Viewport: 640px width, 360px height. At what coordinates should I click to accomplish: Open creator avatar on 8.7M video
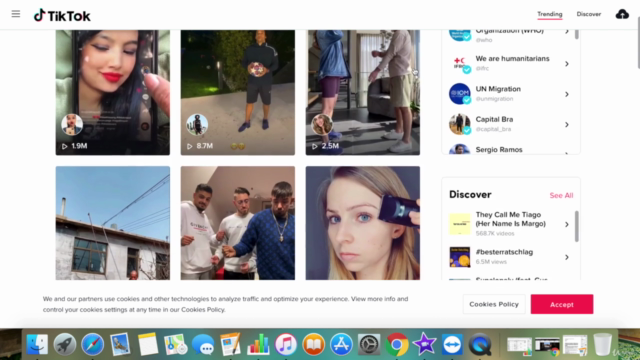point(197,124)
